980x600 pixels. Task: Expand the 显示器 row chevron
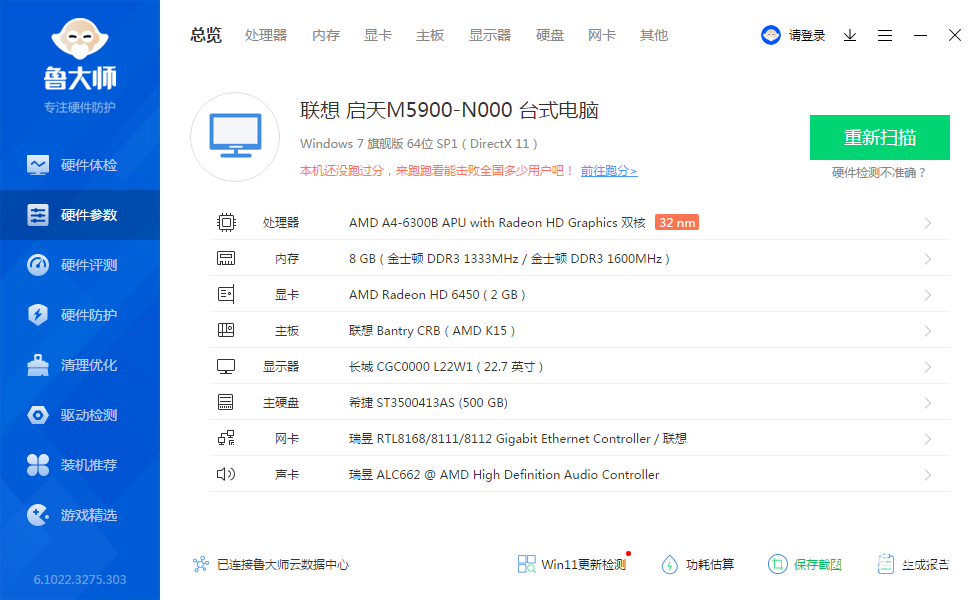928,367
